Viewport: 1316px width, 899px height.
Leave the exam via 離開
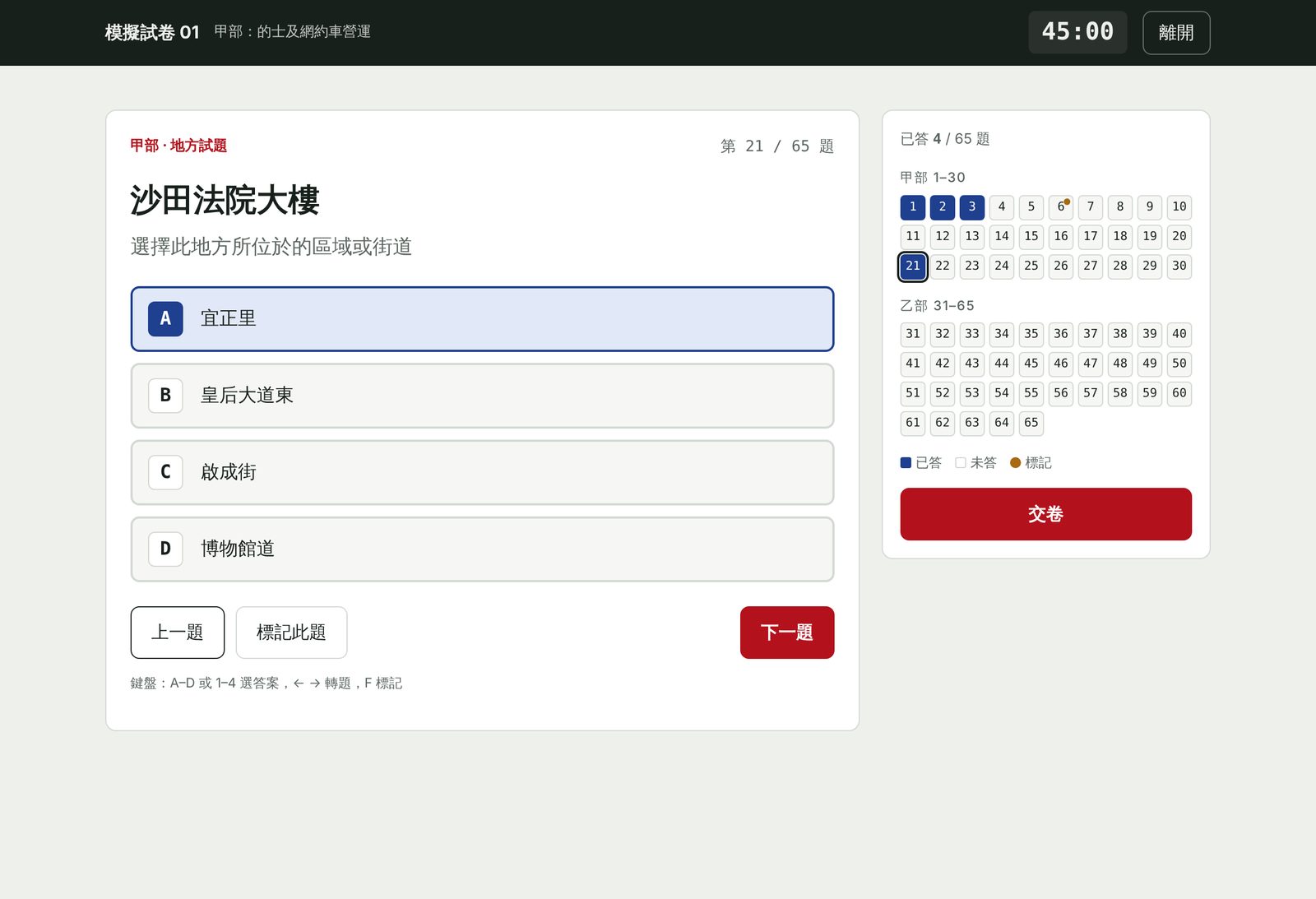tap(1176, 33)
